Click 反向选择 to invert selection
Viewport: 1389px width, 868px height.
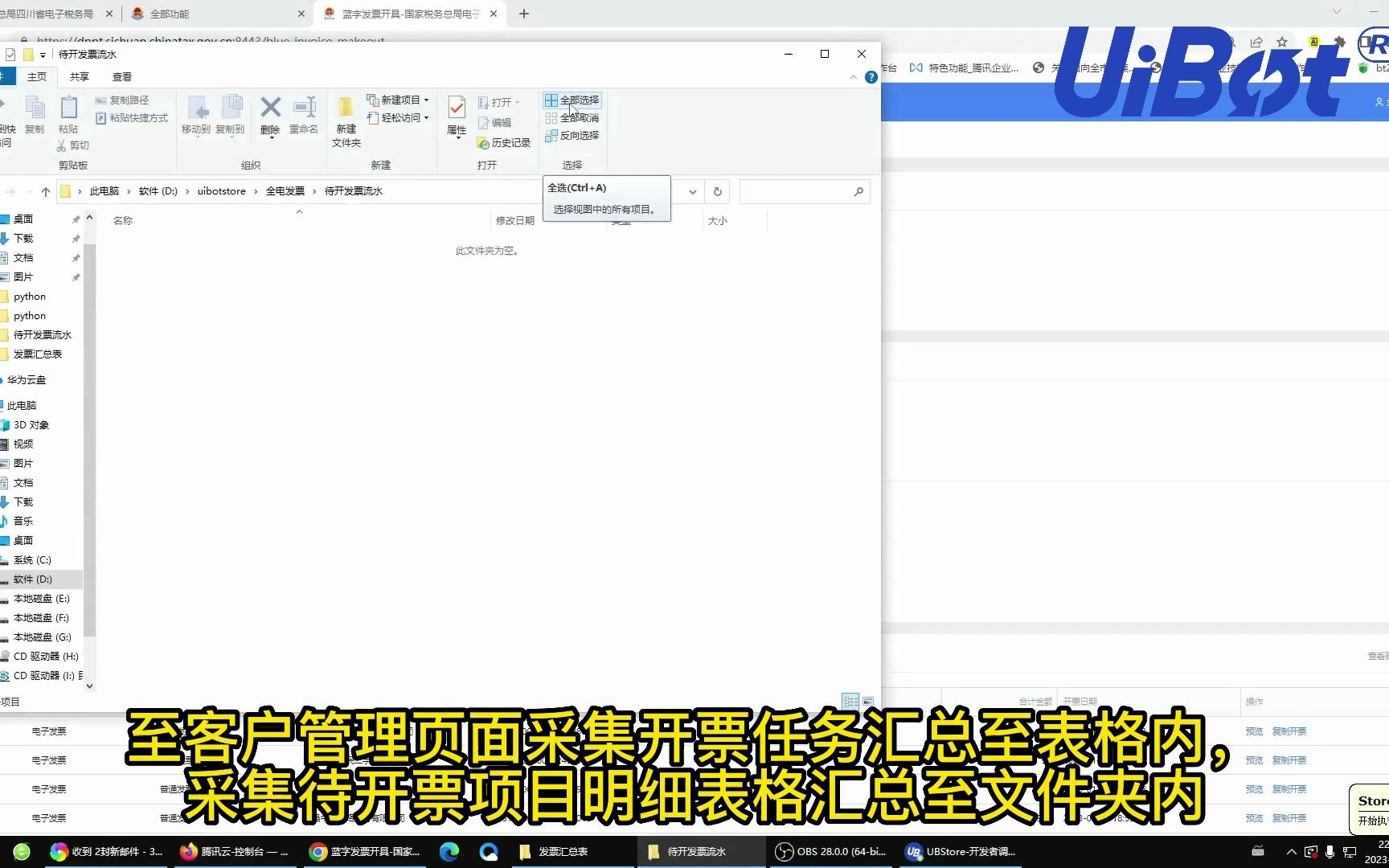click(x=572, y=135)
